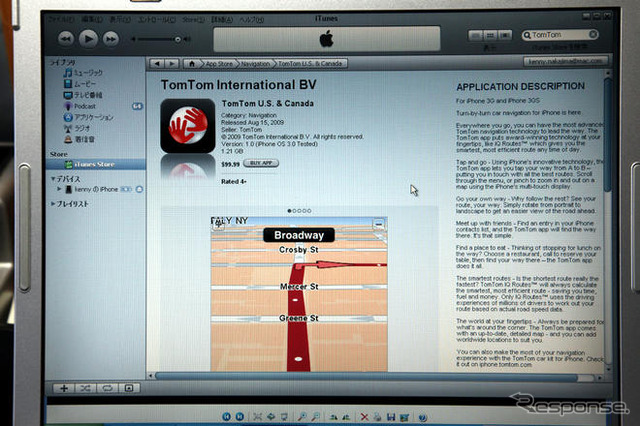The image size is (640, 426).
Task: Switch to Cover Flow view
Action: click(505, 36)
